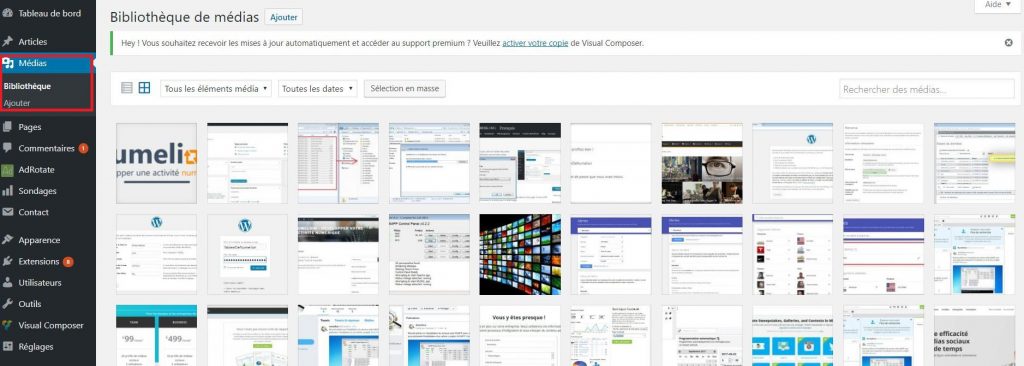Click the Commentaires notification badge
1024x366 pixels.
click(x=83, y=148)
